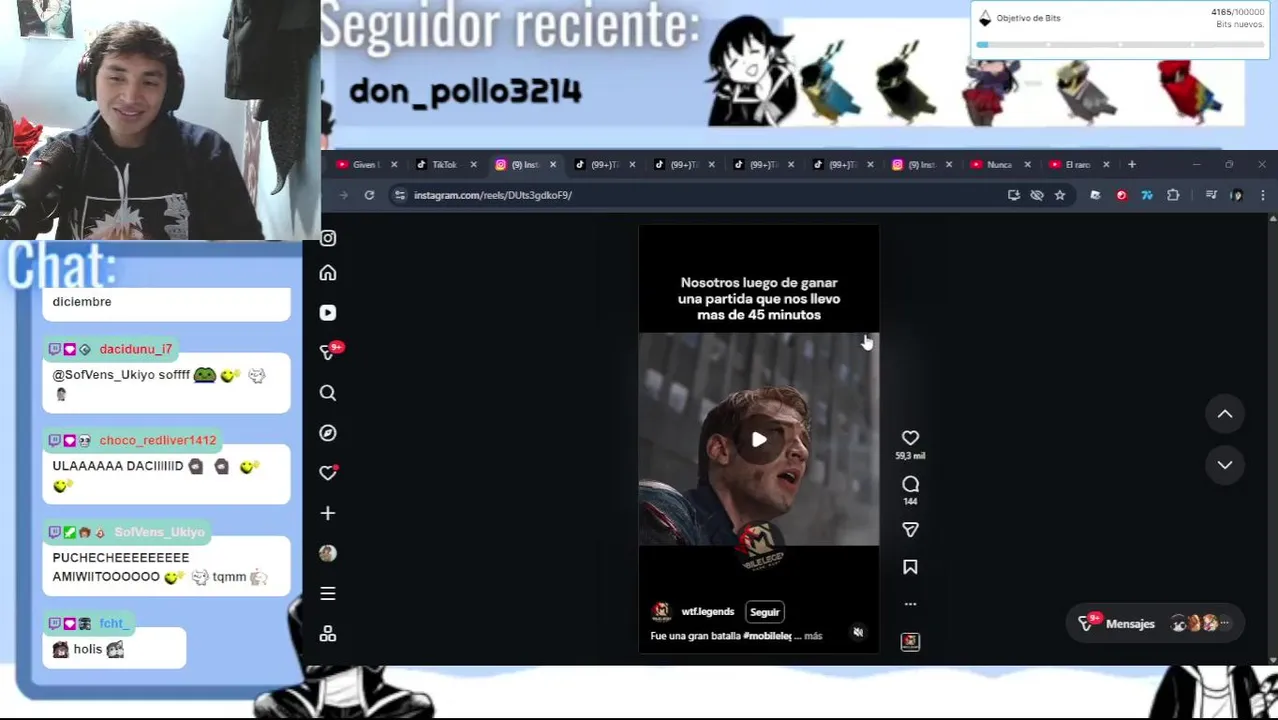
Task: Click follower name don_pollo3214
Action: pyautogui.click(x=465, y=92)
